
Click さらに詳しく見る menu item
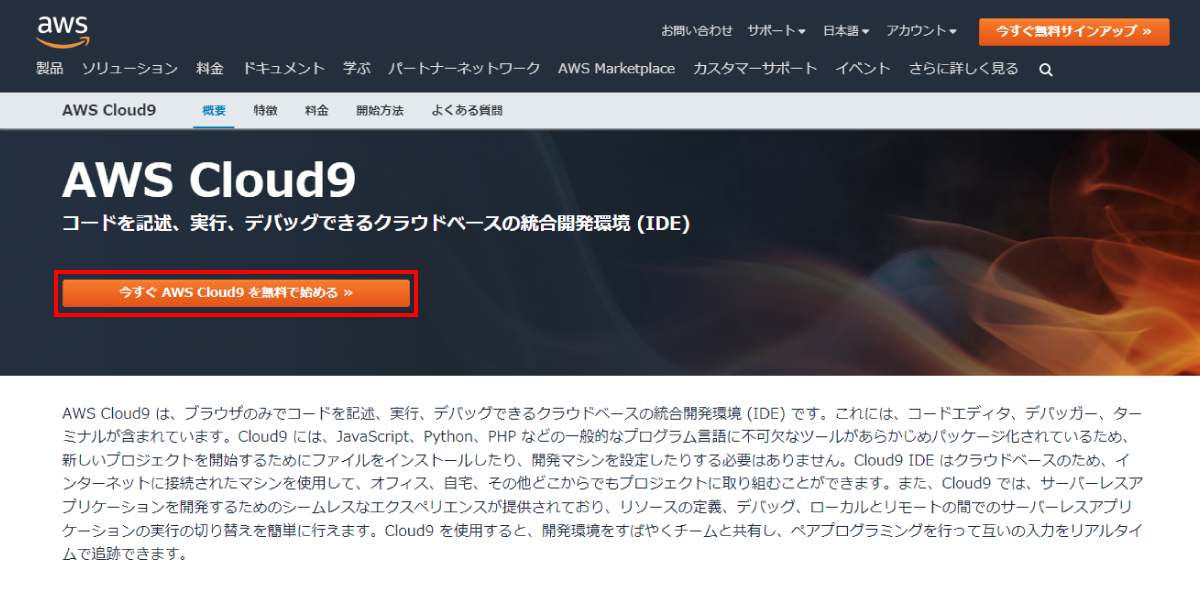pos(964,68)
